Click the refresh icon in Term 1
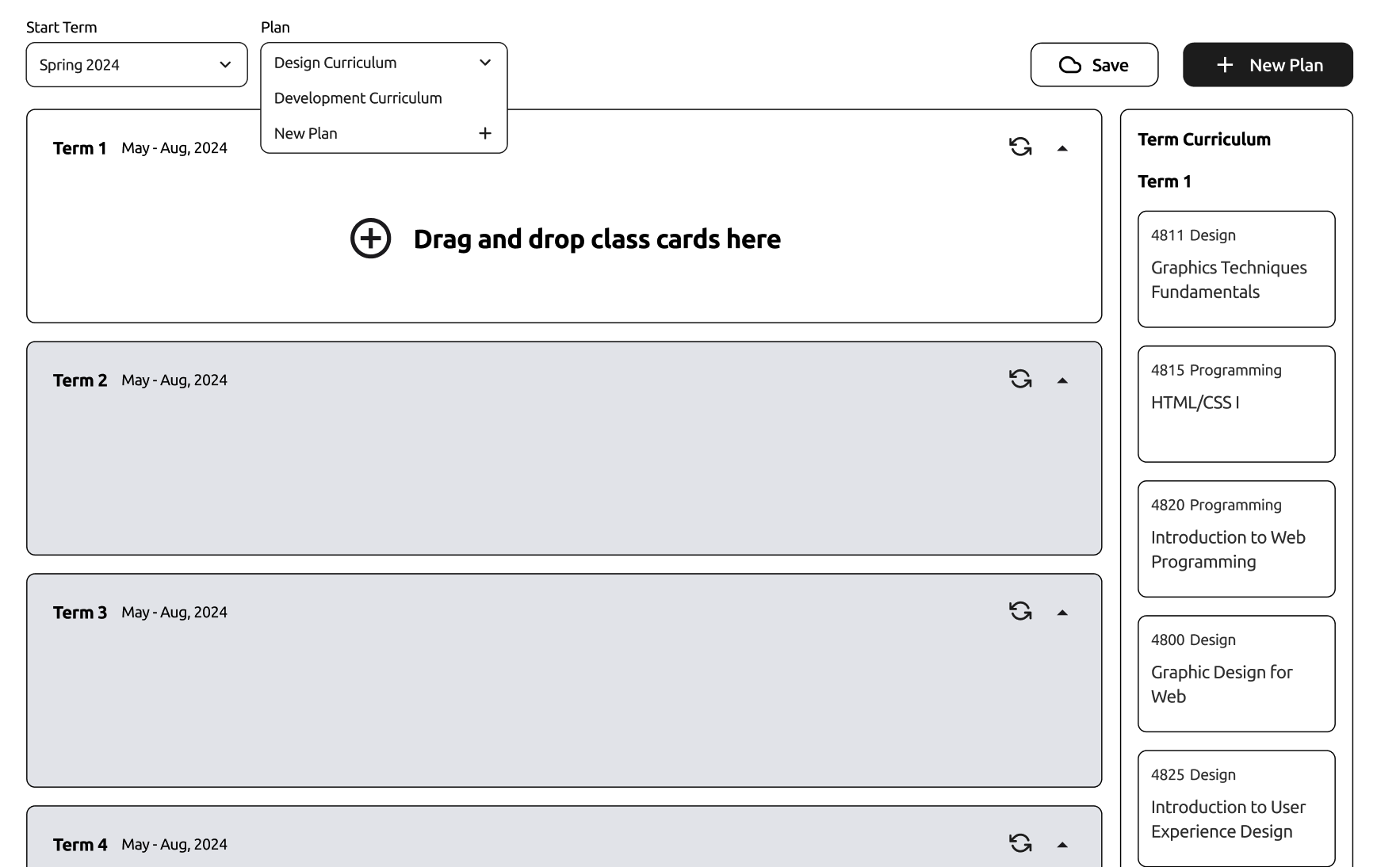Viewport: 1400px width, 867px height. tap(1020, 147)
